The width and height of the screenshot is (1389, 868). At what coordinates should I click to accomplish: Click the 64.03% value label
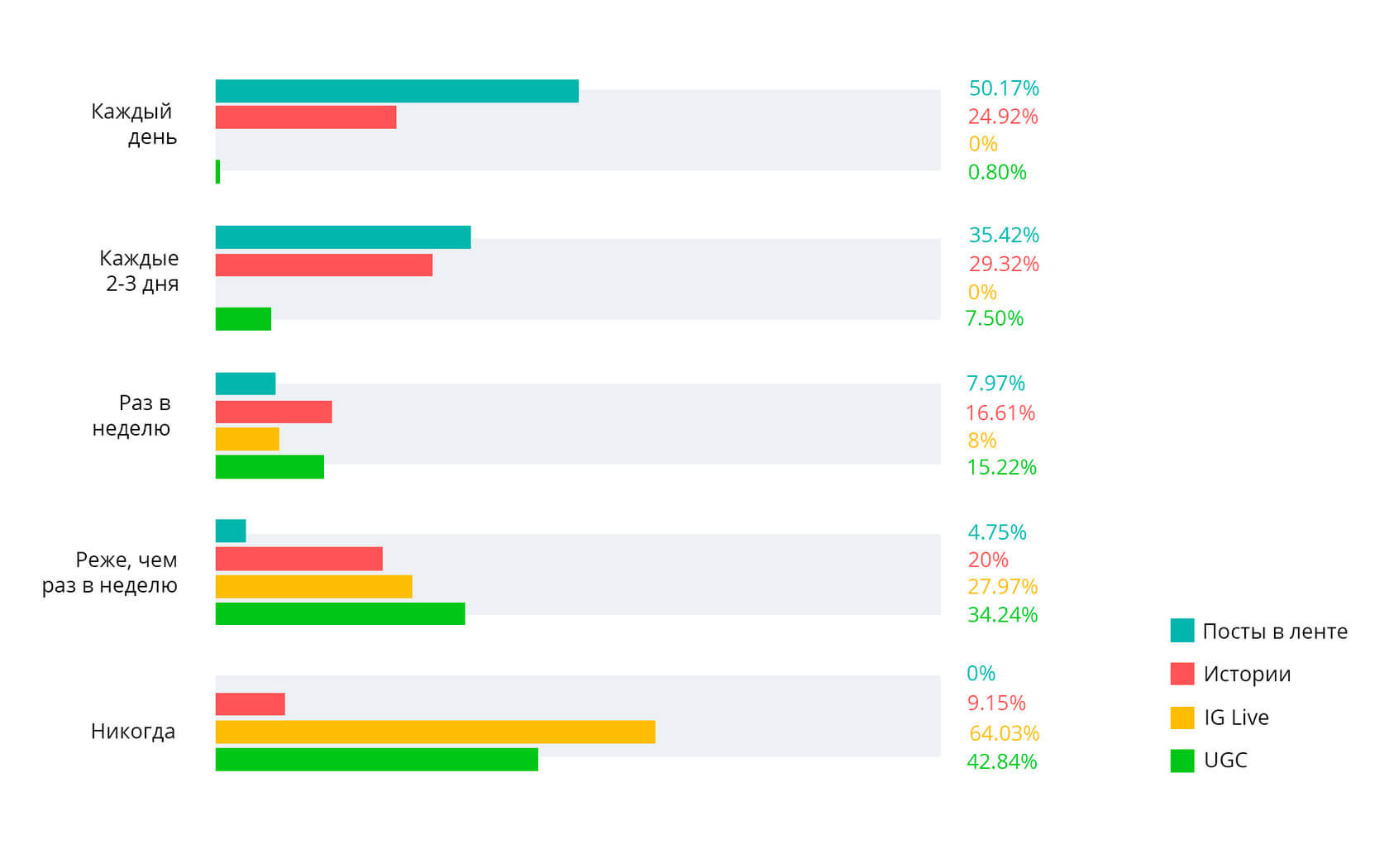(1004, 733)
